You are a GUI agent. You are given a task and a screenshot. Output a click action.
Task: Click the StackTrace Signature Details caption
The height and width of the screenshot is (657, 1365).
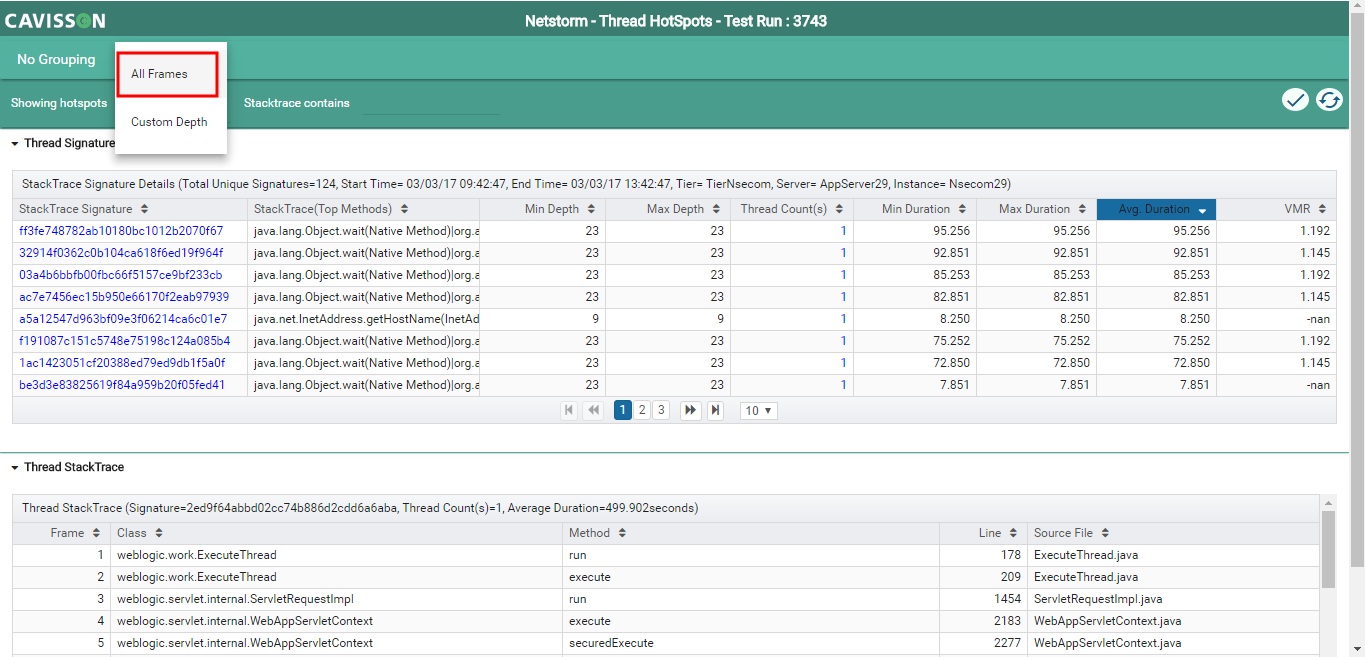(516, 184)
